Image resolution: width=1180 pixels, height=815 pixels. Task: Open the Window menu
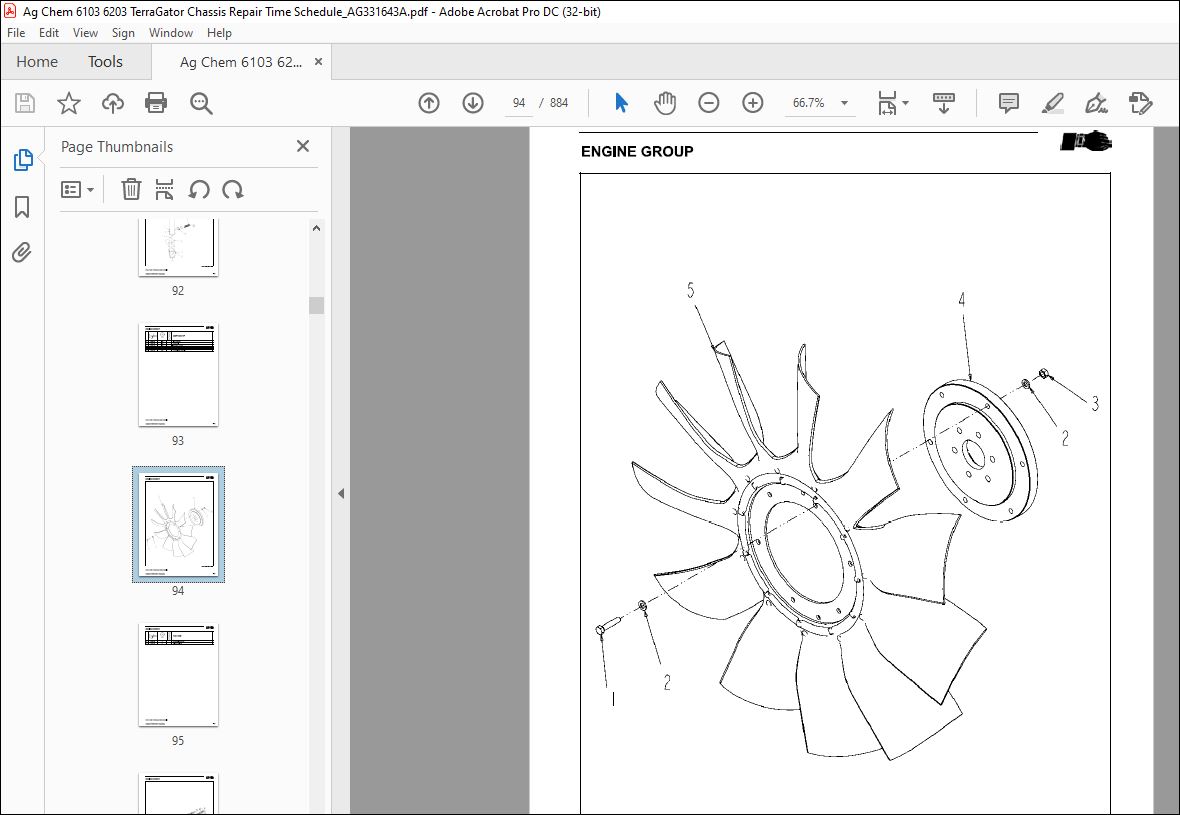pos(171,33)
